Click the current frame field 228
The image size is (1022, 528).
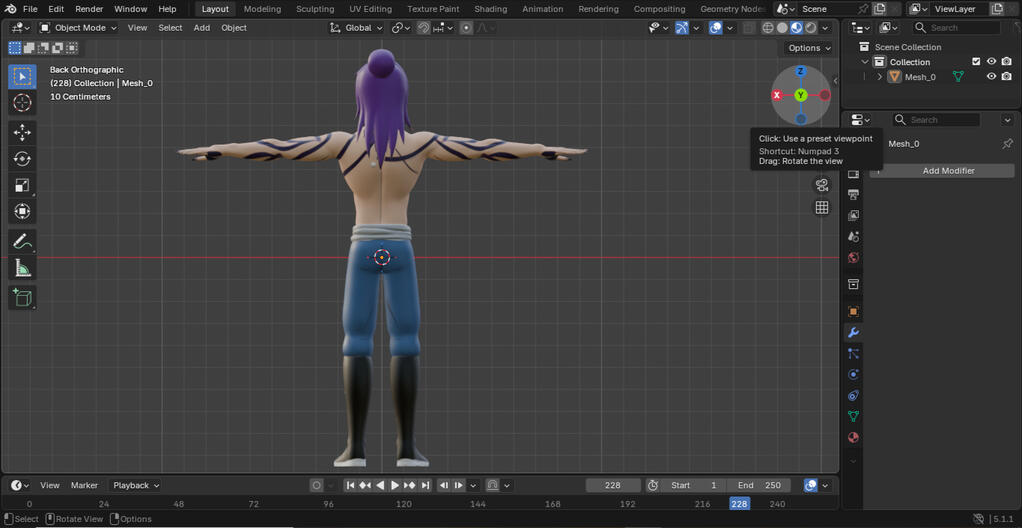click(613, 485)
